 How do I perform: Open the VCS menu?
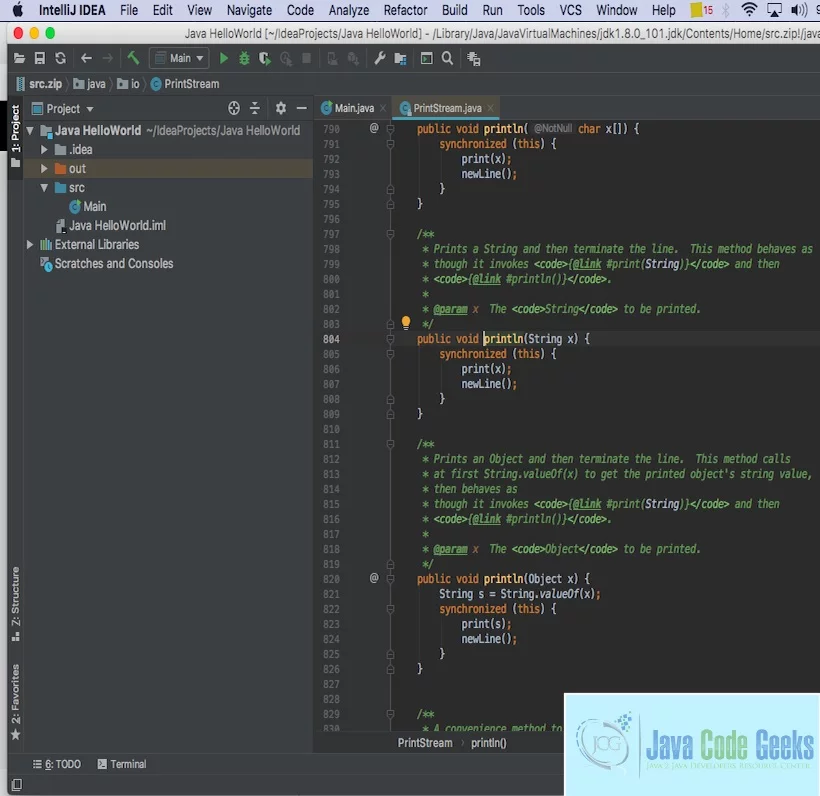pyautogui.click(x=570, y=10)
